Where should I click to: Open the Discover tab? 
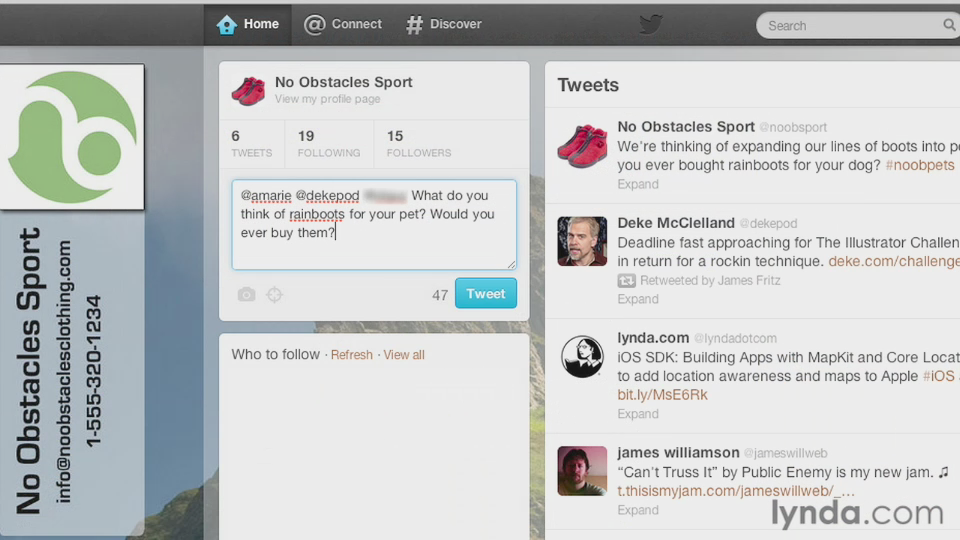(443, 24)
